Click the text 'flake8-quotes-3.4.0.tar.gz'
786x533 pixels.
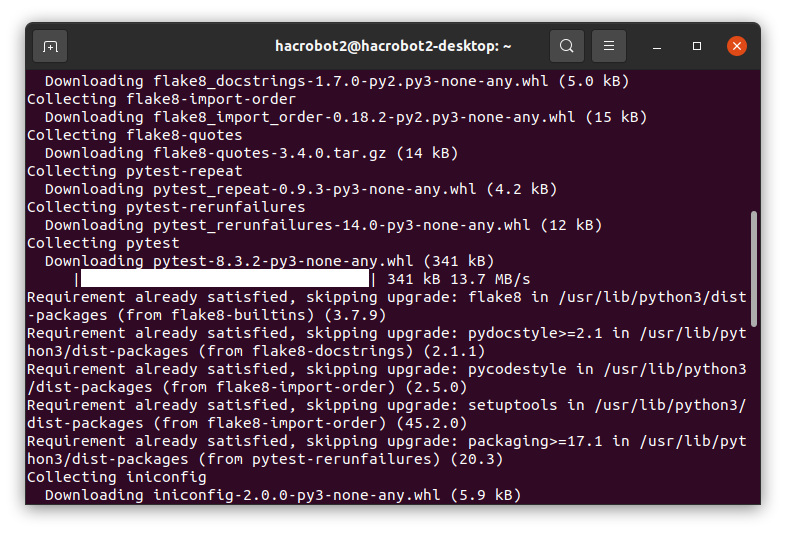tap(270, 153)
